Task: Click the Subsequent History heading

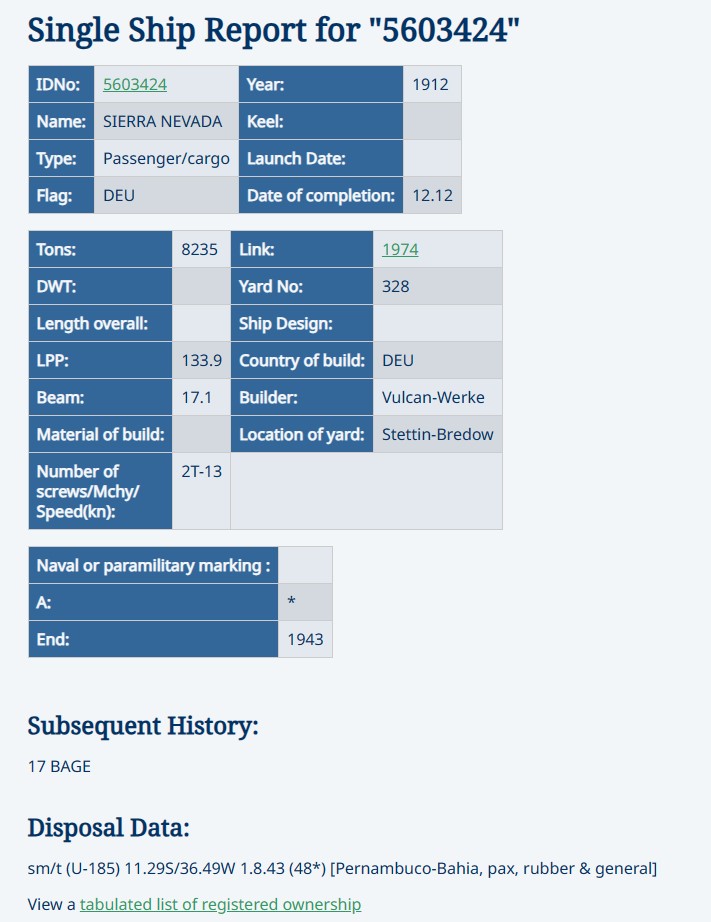Action: [x=143, y=726]
